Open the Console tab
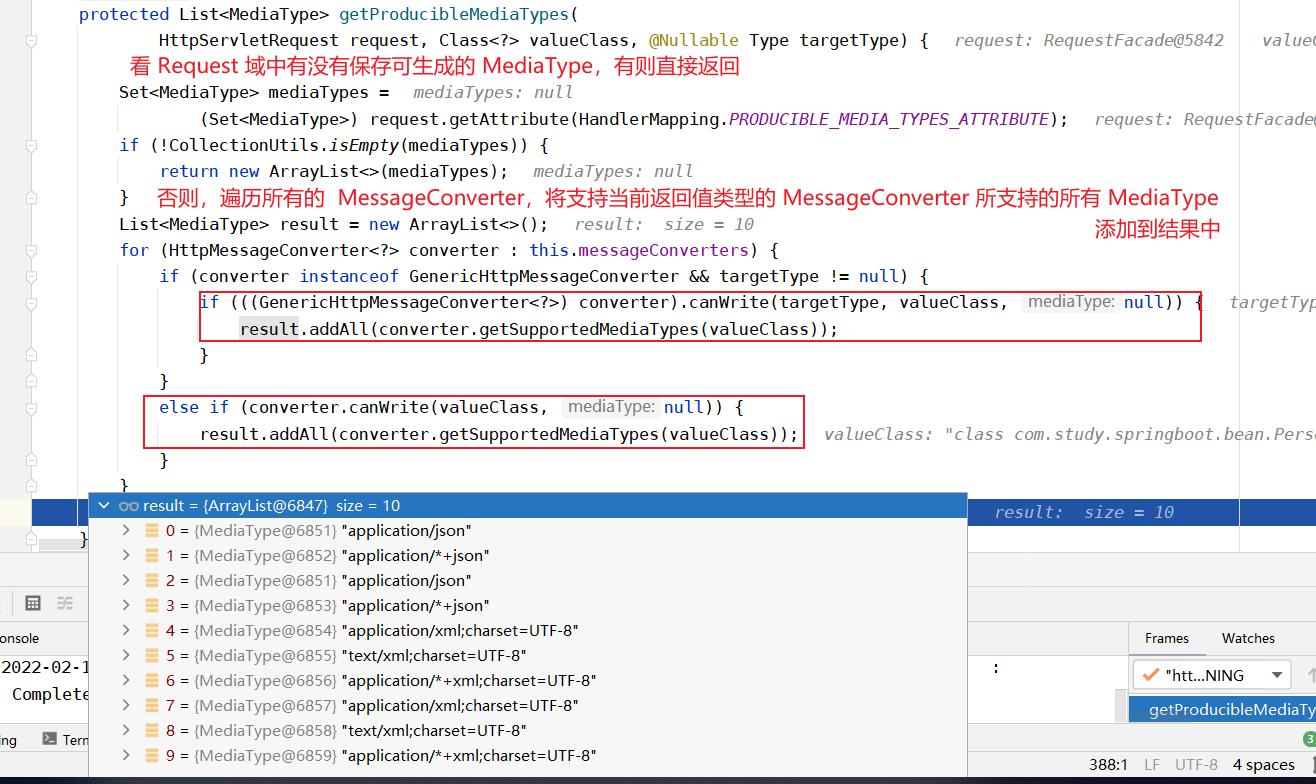Screen dimensions: 1316x784 click(x=19, y=638)
